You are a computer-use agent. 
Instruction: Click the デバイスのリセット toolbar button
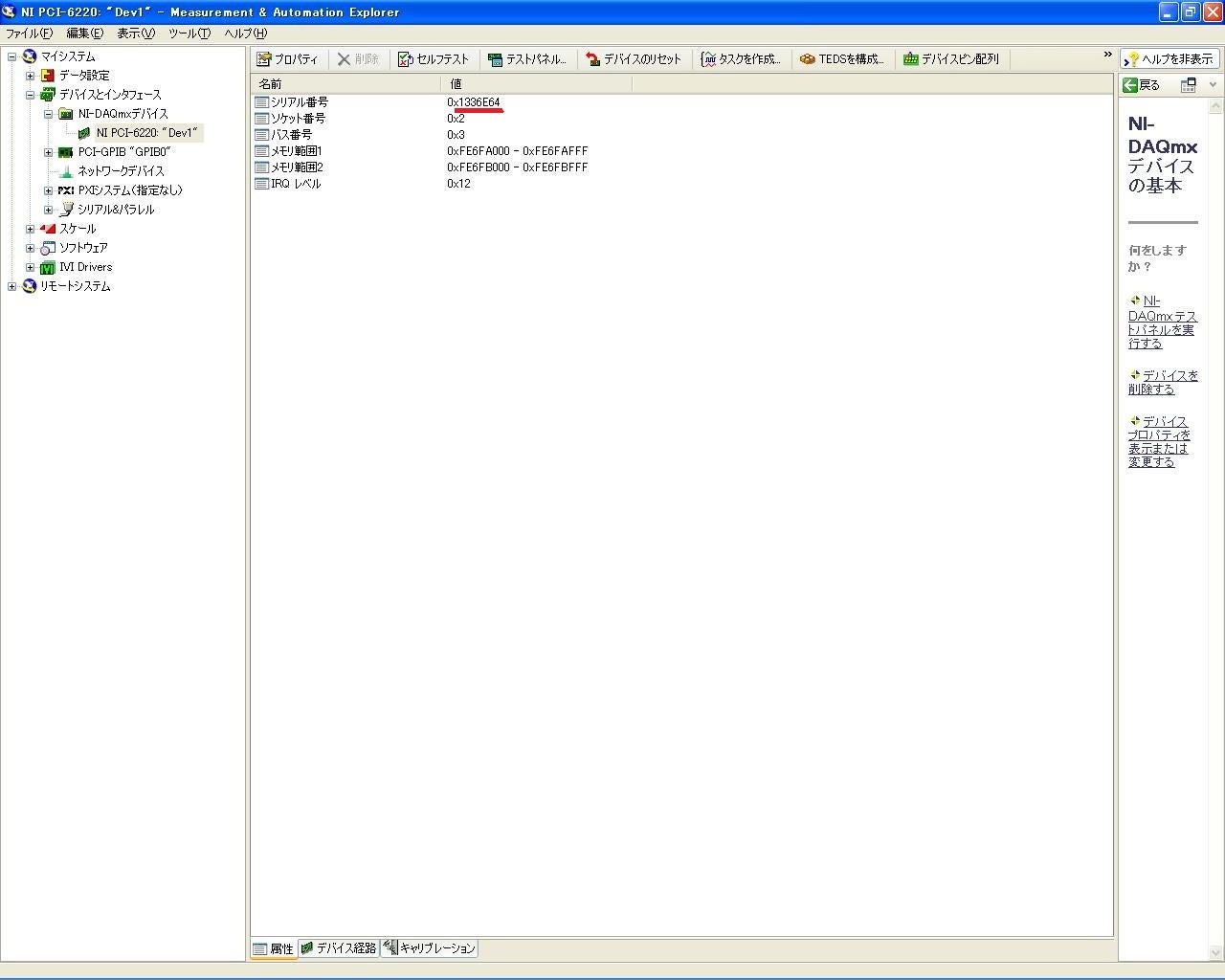(x=634, y=59)
